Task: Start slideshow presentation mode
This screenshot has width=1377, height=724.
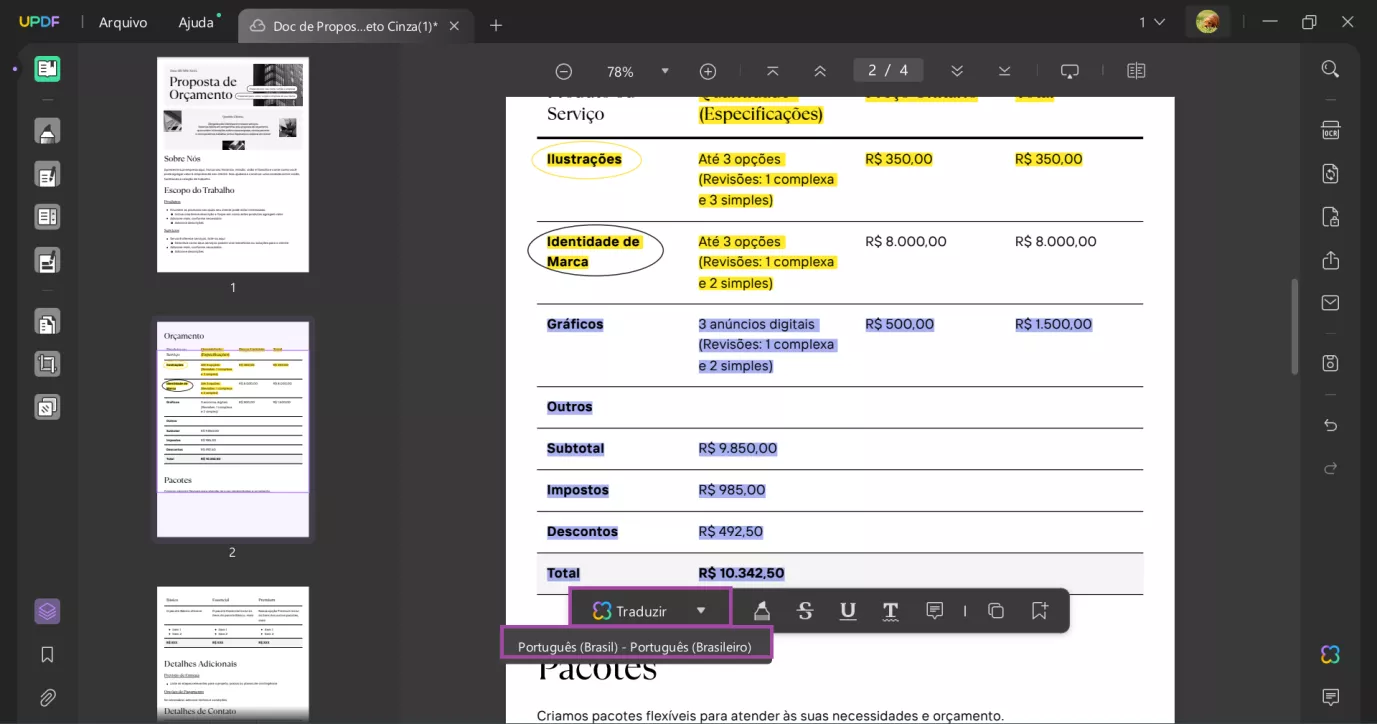Action: [x=1070, y=71]
